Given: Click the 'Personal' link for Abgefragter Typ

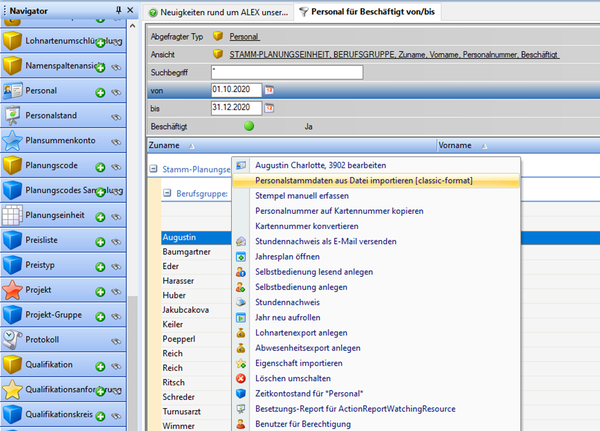Looking at the screenshot, I should 243,35.
